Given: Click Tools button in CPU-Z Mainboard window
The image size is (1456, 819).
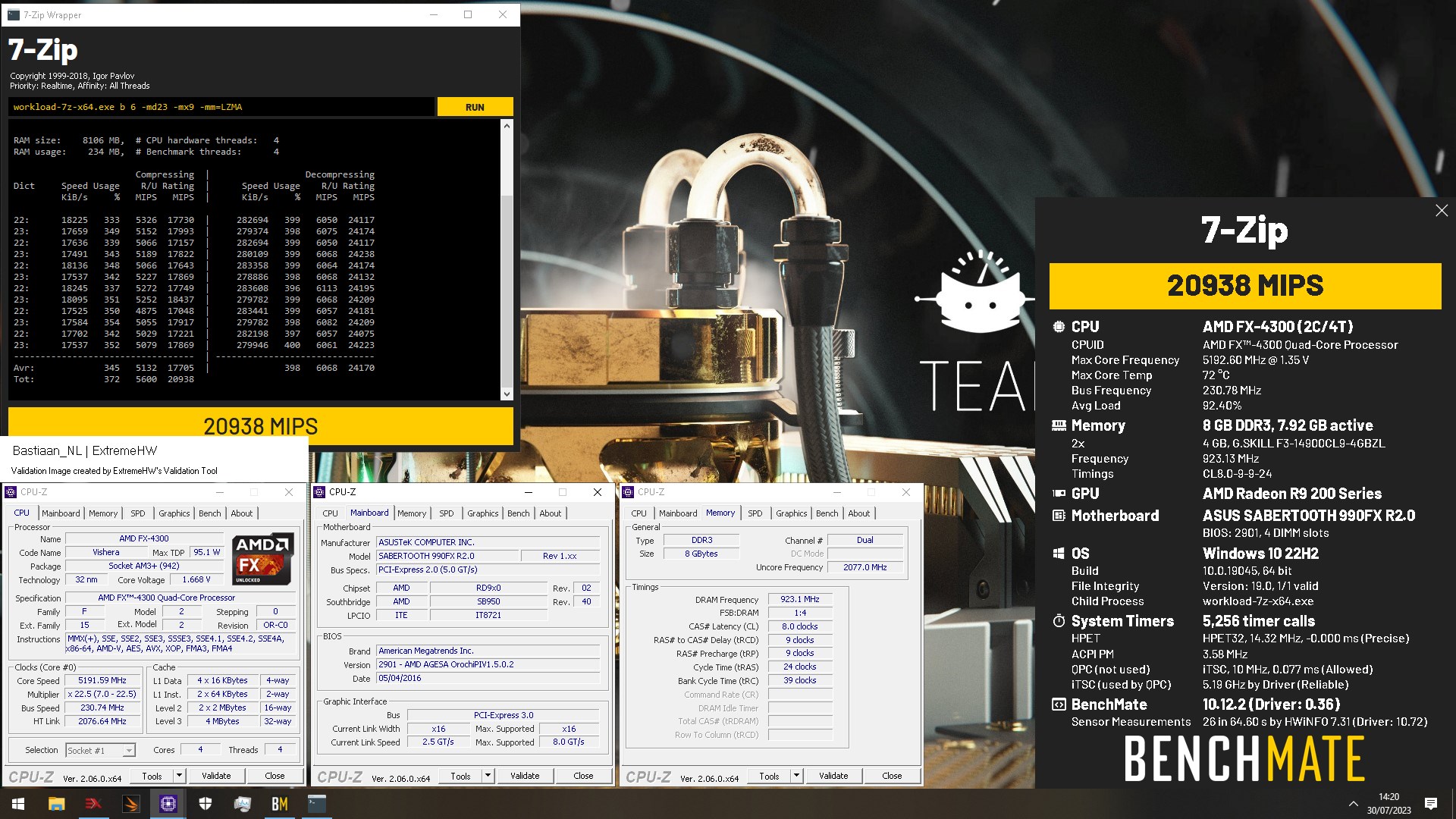Looking at the screenshot, I should pos(460,776).
